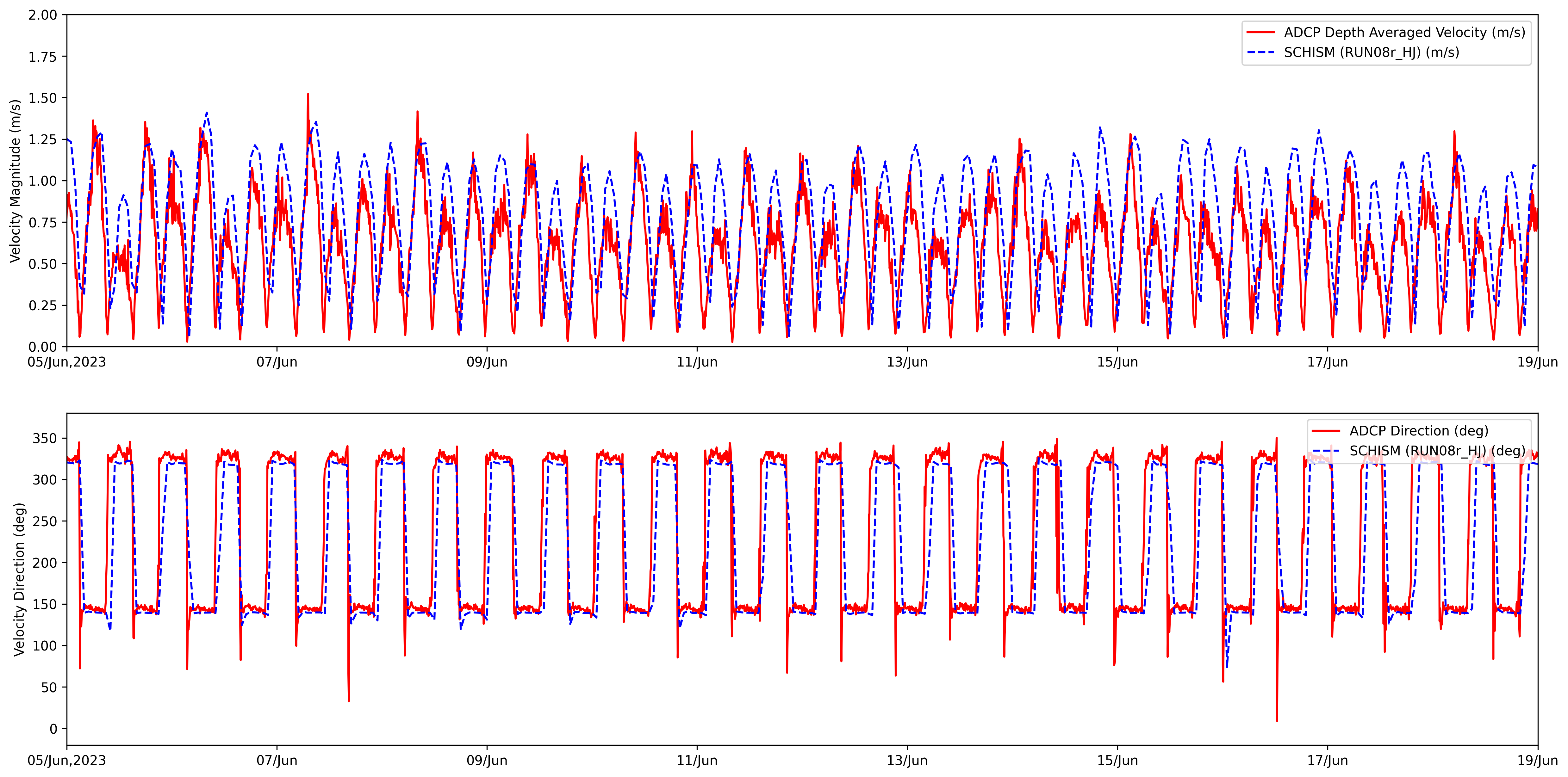The width and height of the screenshot is (1568, 777).
Task: Click the 200 tick on the direction axis
Action: point(45,563)
